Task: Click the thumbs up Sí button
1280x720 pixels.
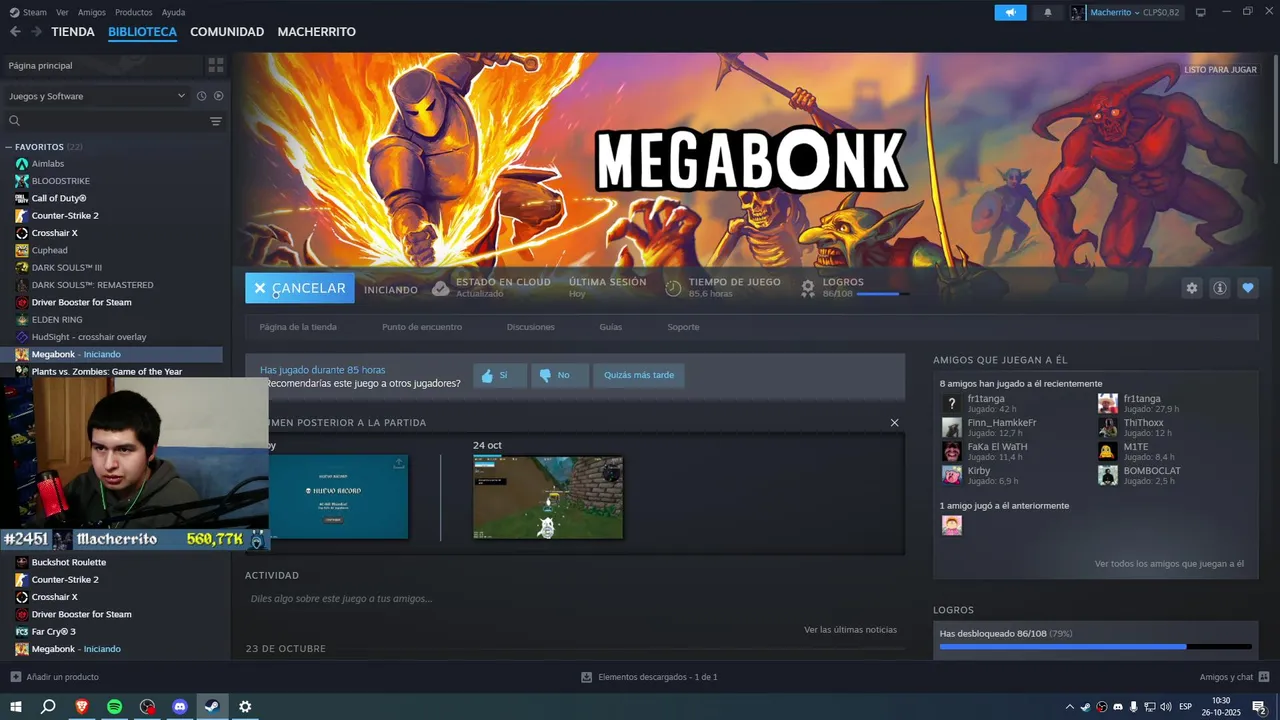Action: coord(500,375)
